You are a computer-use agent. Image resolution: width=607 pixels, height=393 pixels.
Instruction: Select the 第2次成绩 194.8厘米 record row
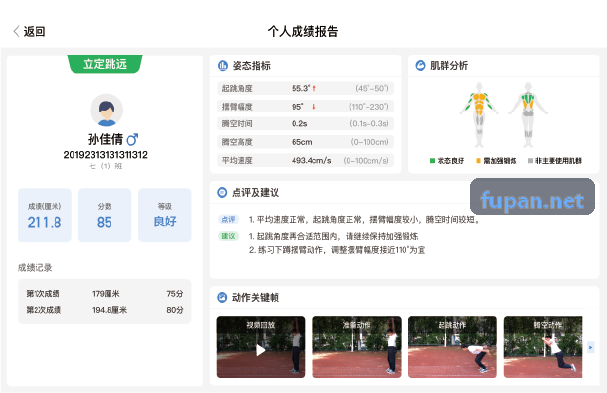[x=105, y=310]
